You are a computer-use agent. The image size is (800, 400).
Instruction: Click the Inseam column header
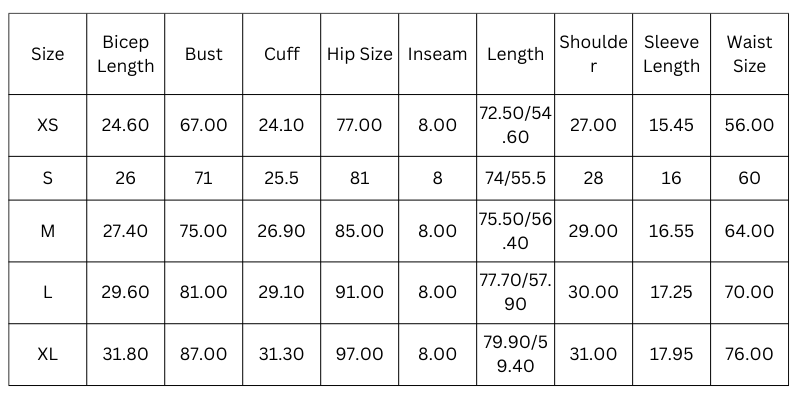point(438,54)
